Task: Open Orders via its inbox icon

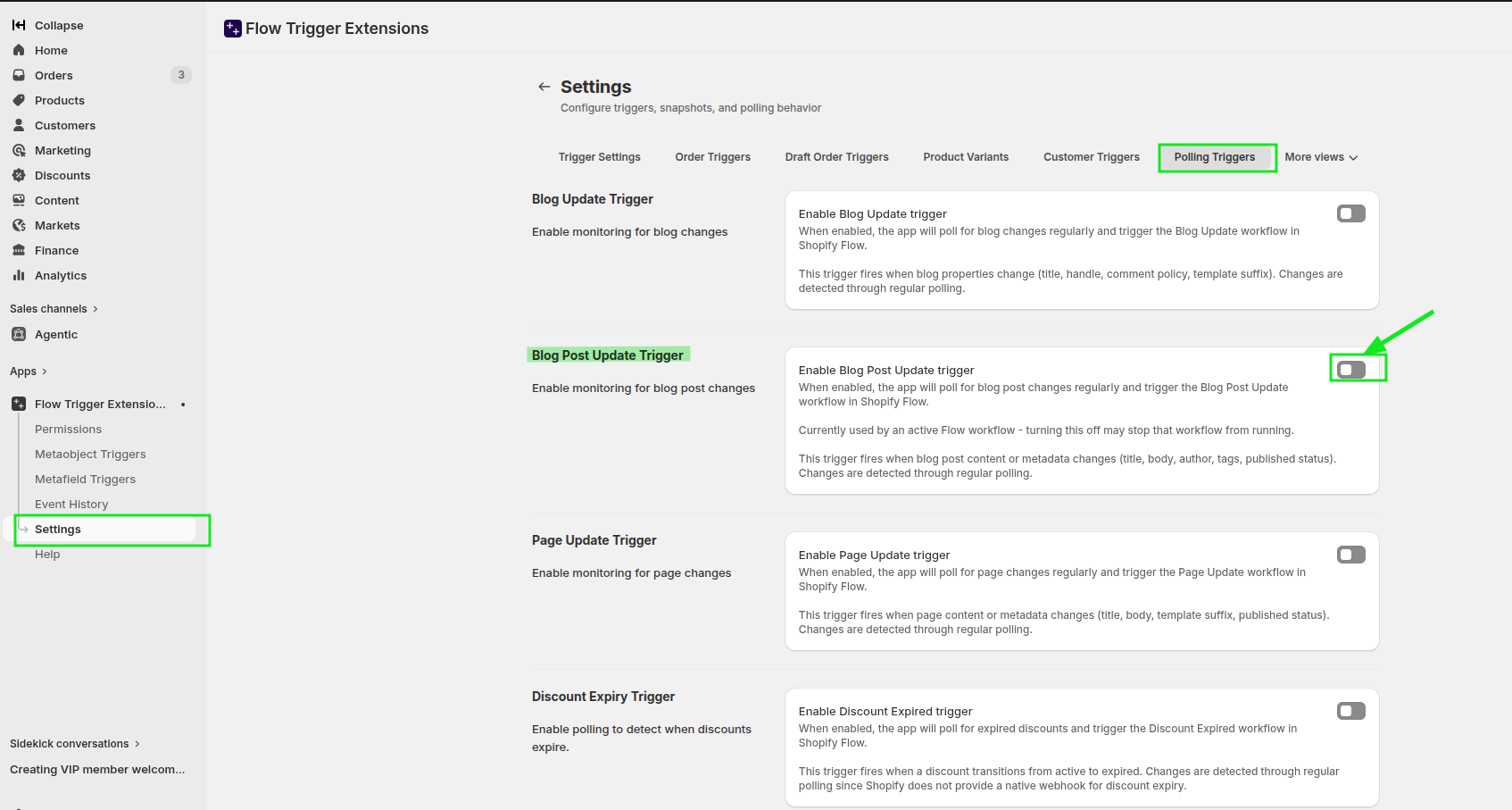Action: (x=19, y=75)
